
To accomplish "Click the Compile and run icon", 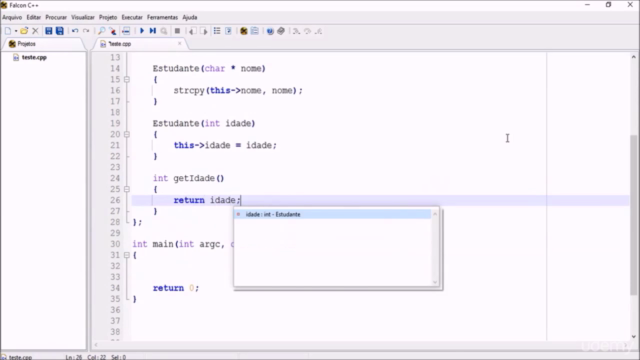I will 153,31.
